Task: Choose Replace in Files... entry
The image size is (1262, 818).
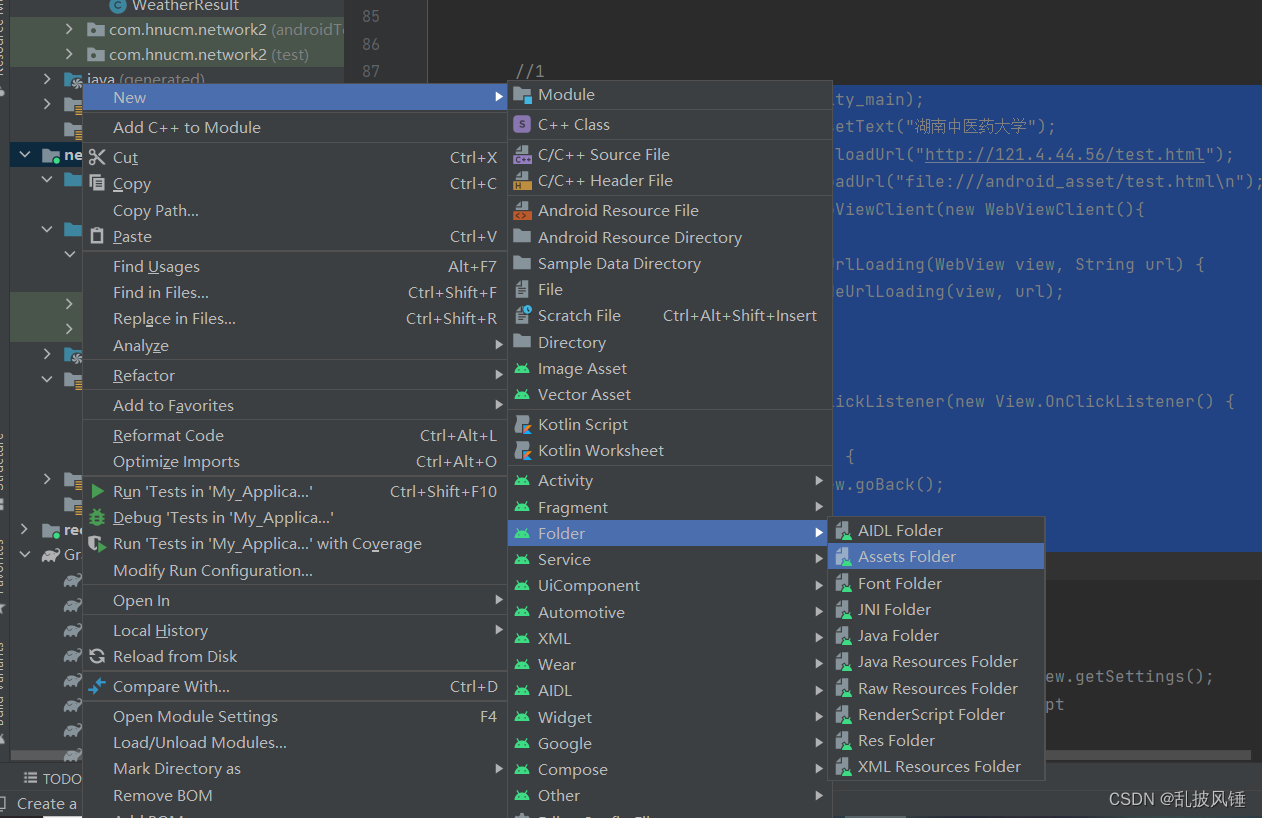Action: 295,319
